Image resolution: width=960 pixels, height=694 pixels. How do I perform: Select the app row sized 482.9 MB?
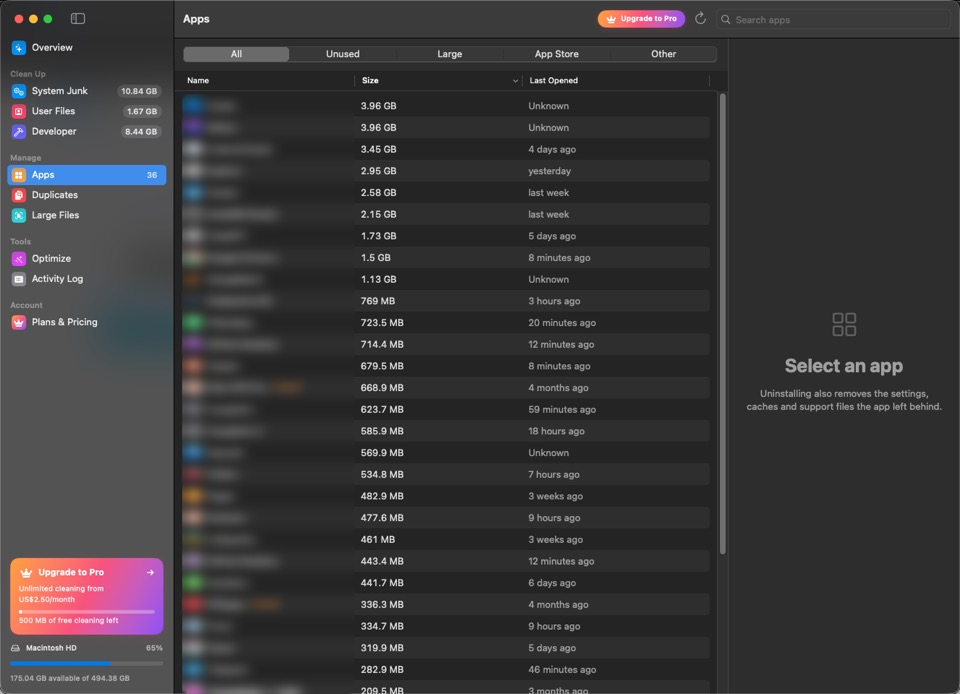tap(446, 496)
